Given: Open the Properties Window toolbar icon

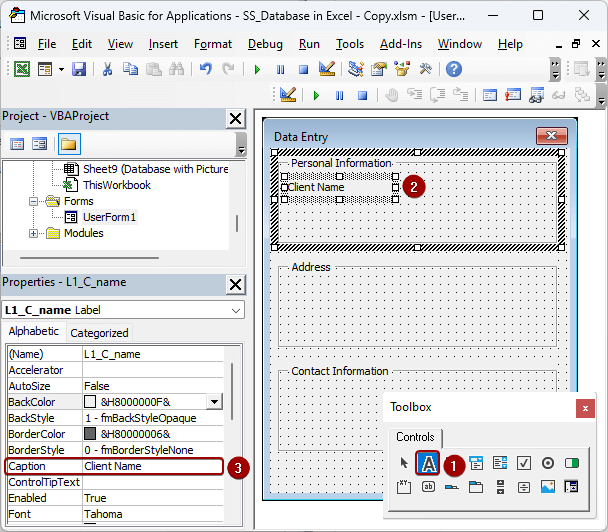Looking at the screenshot, I should click(379, 69).
